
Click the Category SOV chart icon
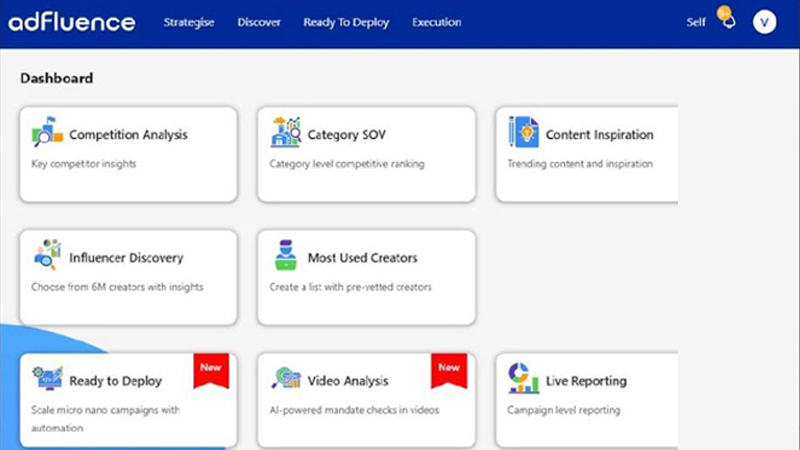(x=286, y=132)
